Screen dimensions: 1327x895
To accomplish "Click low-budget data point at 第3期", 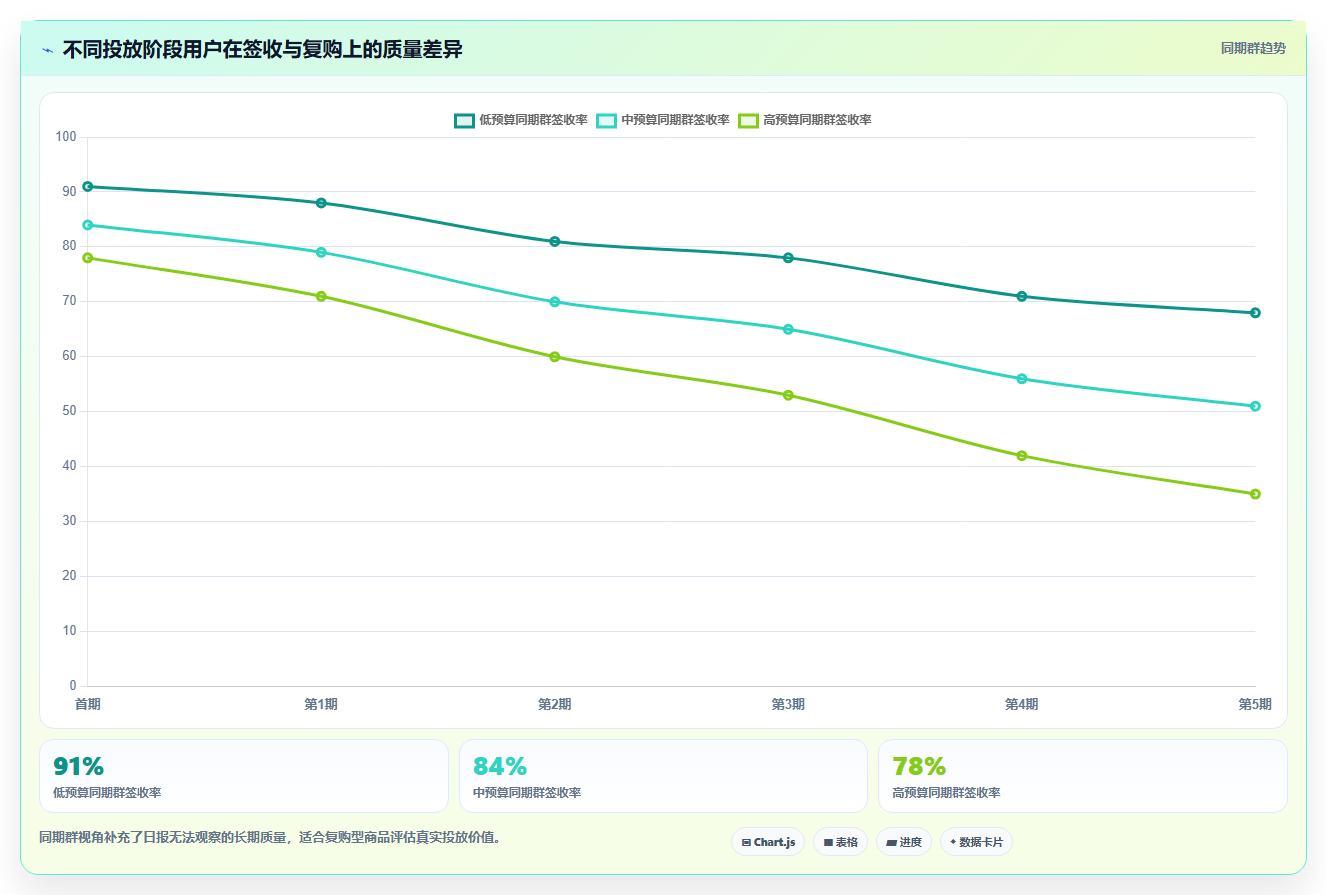I will tap(788, 258).
